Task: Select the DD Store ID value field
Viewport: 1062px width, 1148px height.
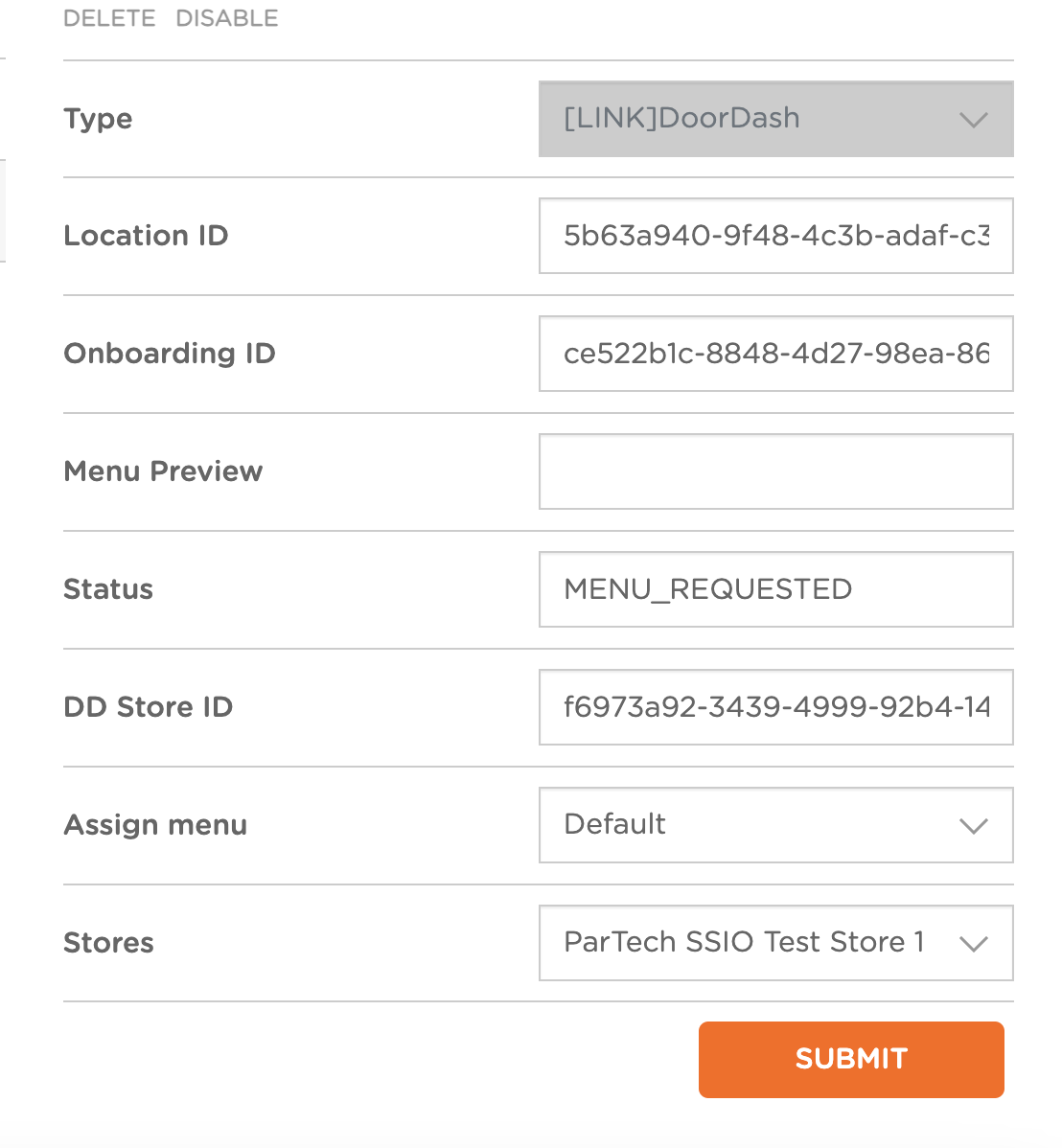Action: click(x=776, y=707)
